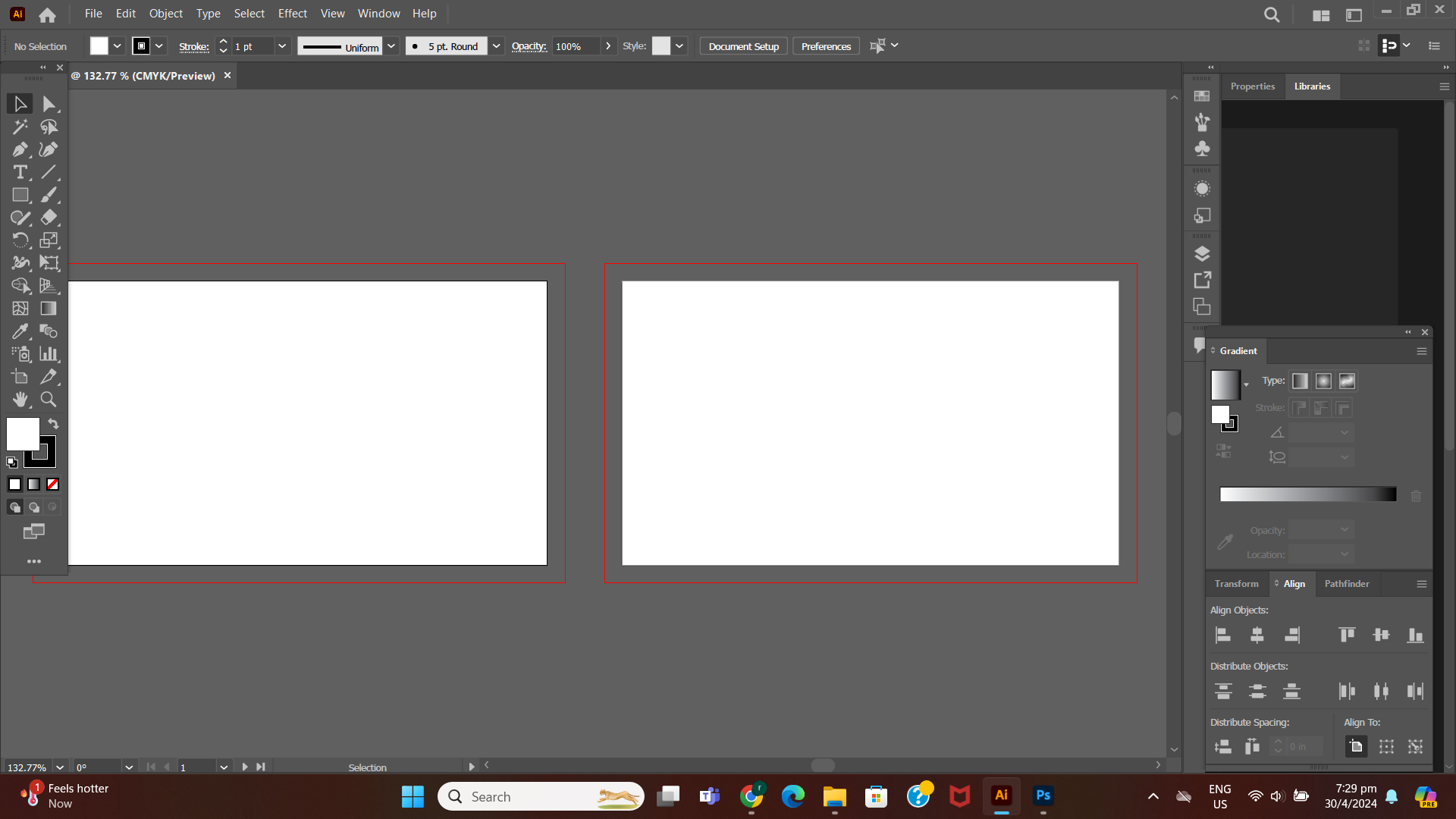Image resolution: width=1456 pixels, height=819 pixels.
Task: Open the Uniform width profile dropdown
Action: [x=391, y=46]
